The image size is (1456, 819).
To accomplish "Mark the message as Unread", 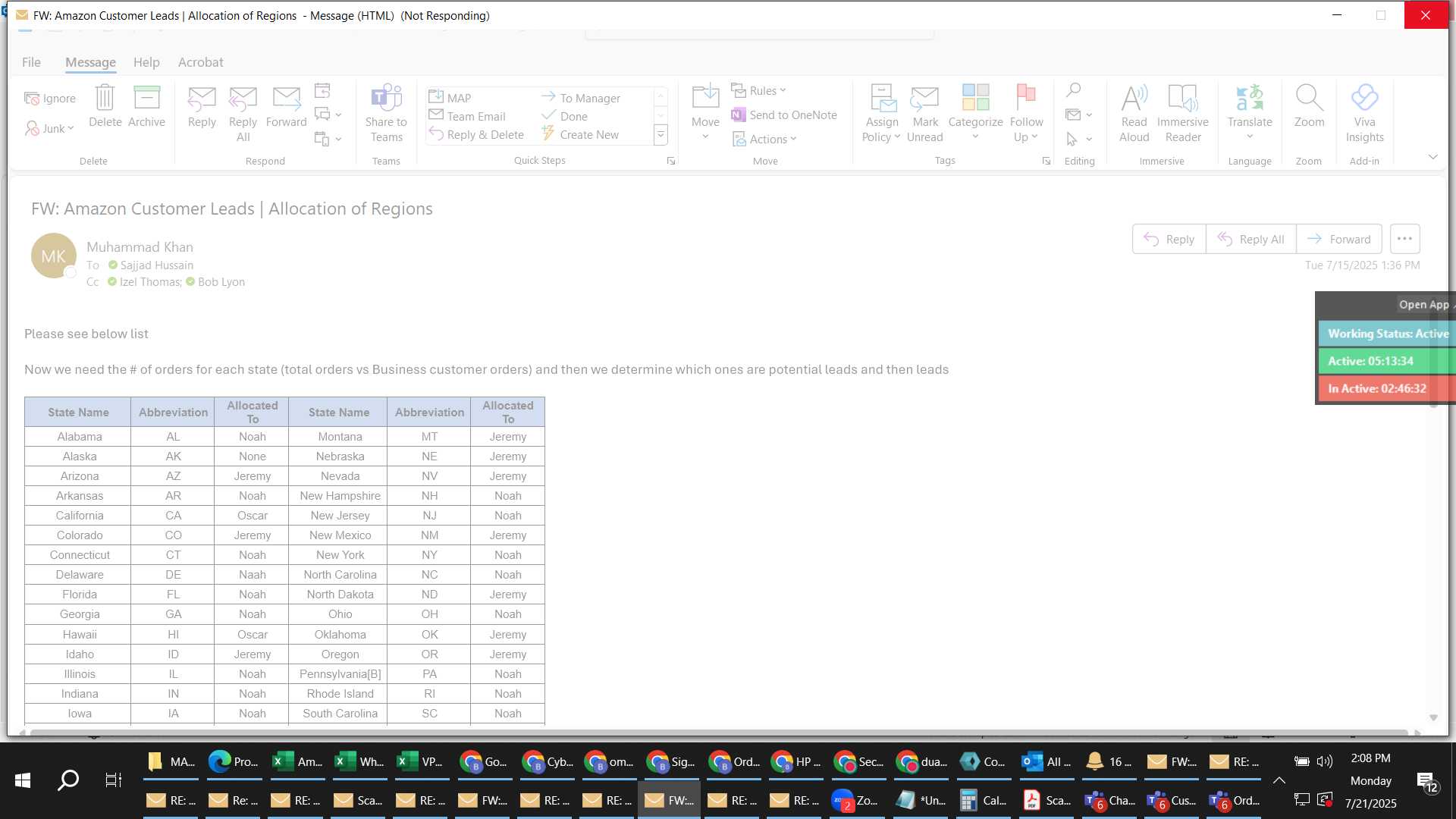I will (x=924, y=114).
